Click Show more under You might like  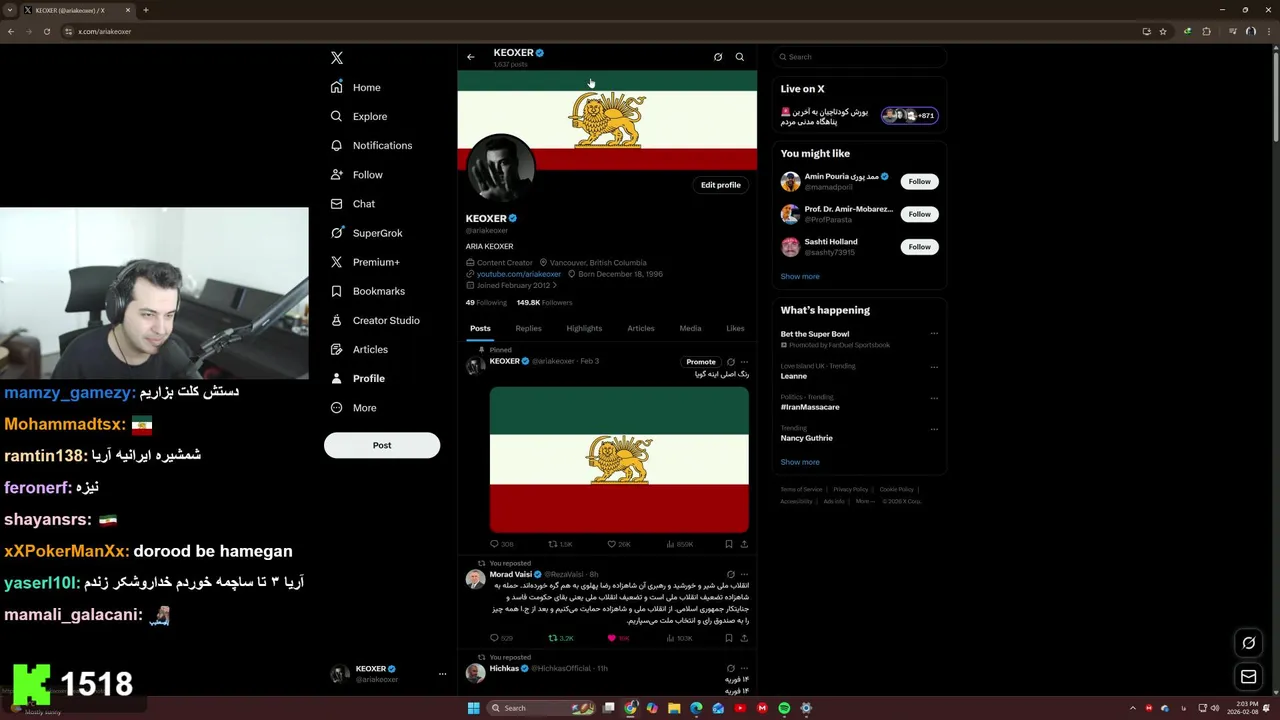click(x=800, y=276)
